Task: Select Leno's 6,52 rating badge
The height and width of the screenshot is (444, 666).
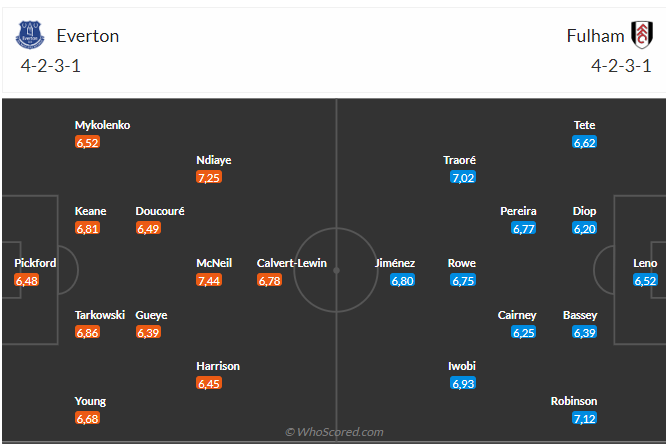Action: [x=645, y=281]
